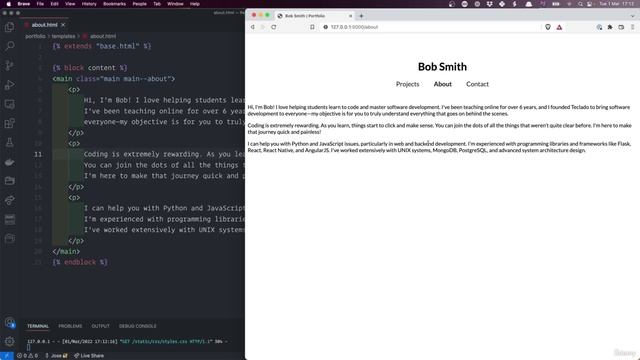Open the Docker view
Screen dimensions: 640x360
[9, 162]
